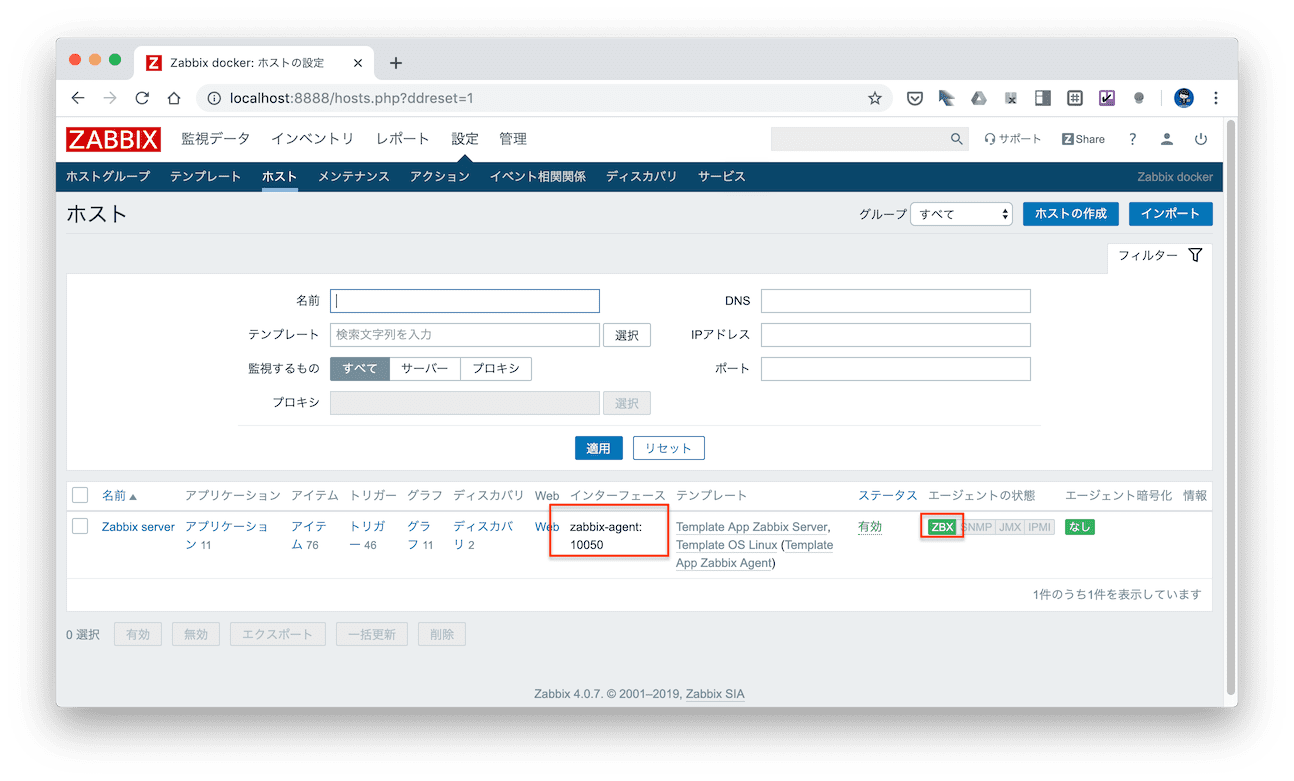Reset the filter with リセット button
Viewport: 1294px width, 781px height.
(669, 448)
